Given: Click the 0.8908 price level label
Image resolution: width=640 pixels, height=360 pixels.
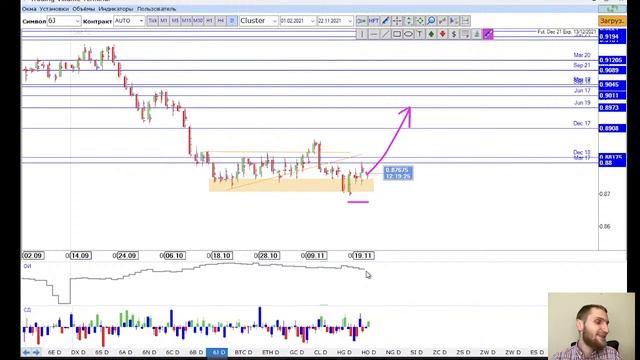Looking at the screenshot, I should [x=612, y=129].
